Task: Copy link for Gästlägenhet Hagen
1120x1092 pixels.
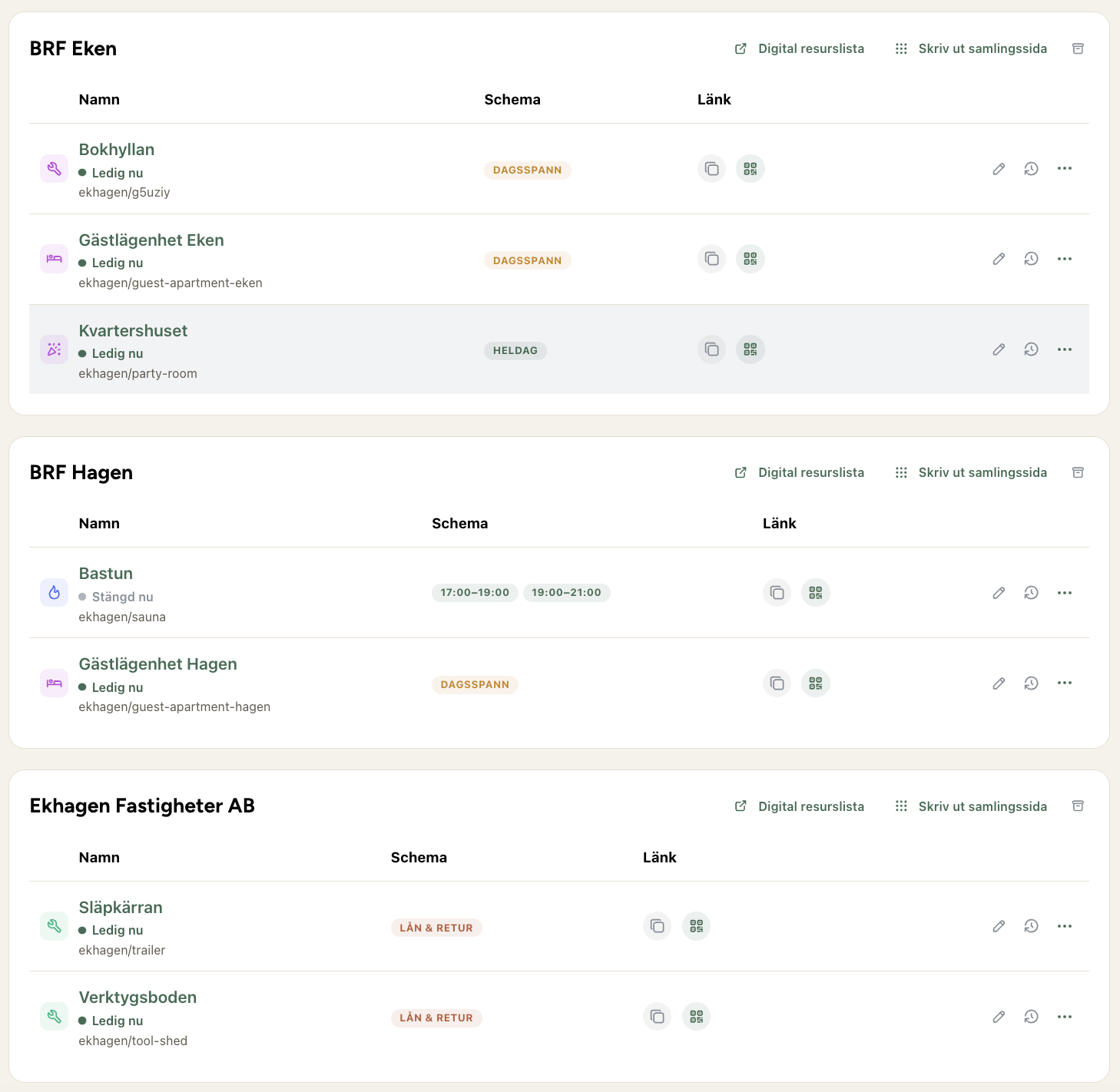Action: tap(777, 683)
